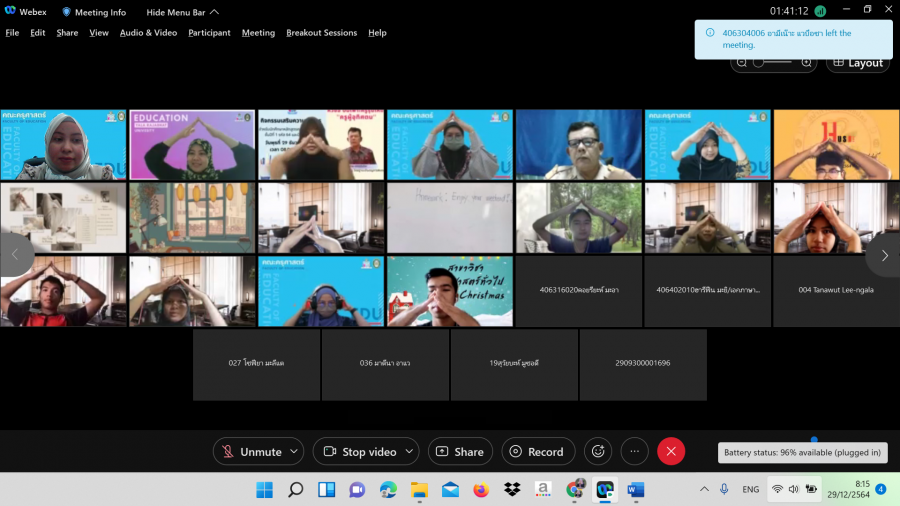Open Firefox from the taskbar
The width and height of the screenshot is (900, 506).
(481, 489)
